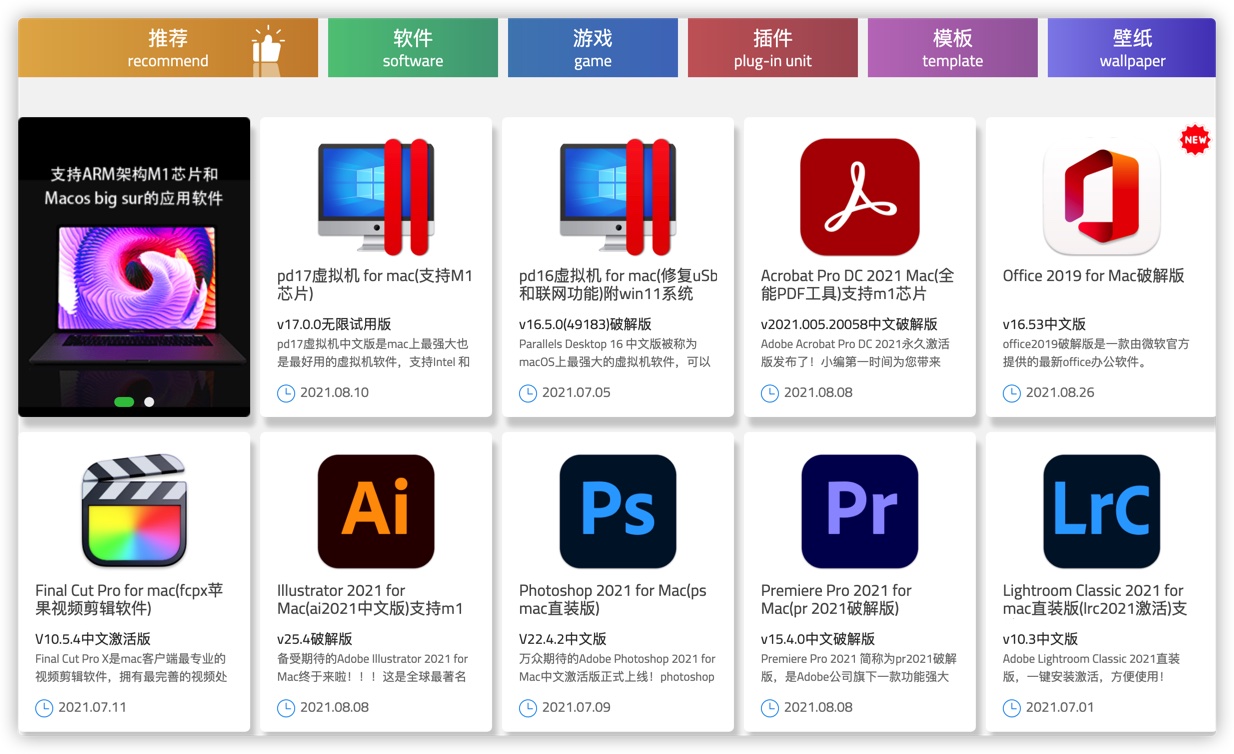Click clock icon beside 2021.07.01
1234x754 pixels.
pos(1012,708)
